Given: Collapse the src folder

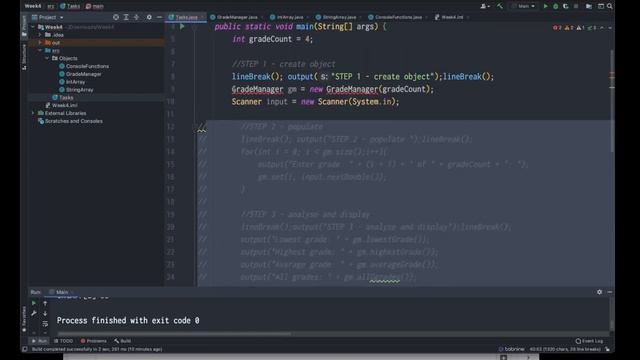Looking at the screenshot, I should coord(40,50).
